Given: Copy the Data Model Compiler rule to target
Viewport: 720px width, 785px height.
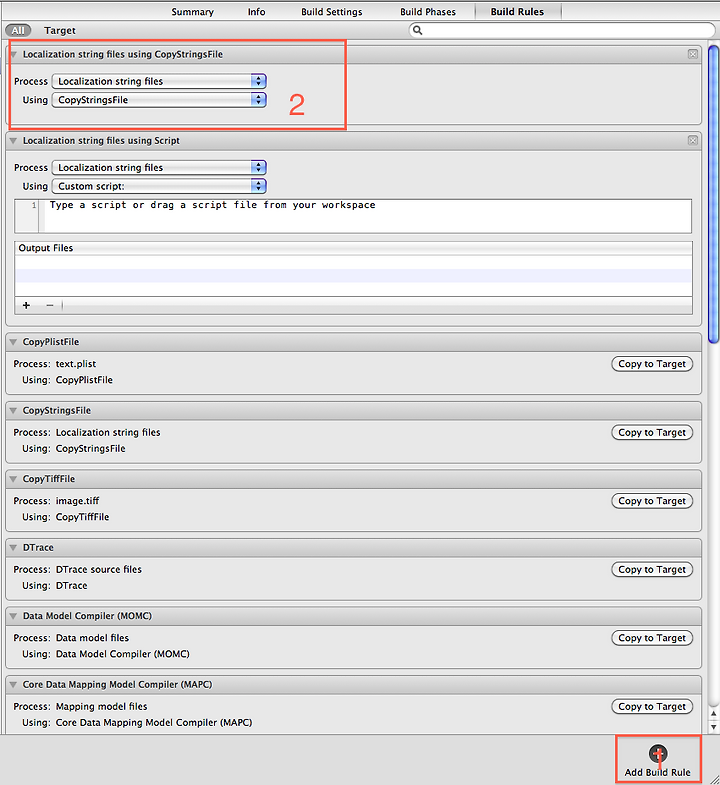Looking at the screenshot, I should click(x=652, y=638).
